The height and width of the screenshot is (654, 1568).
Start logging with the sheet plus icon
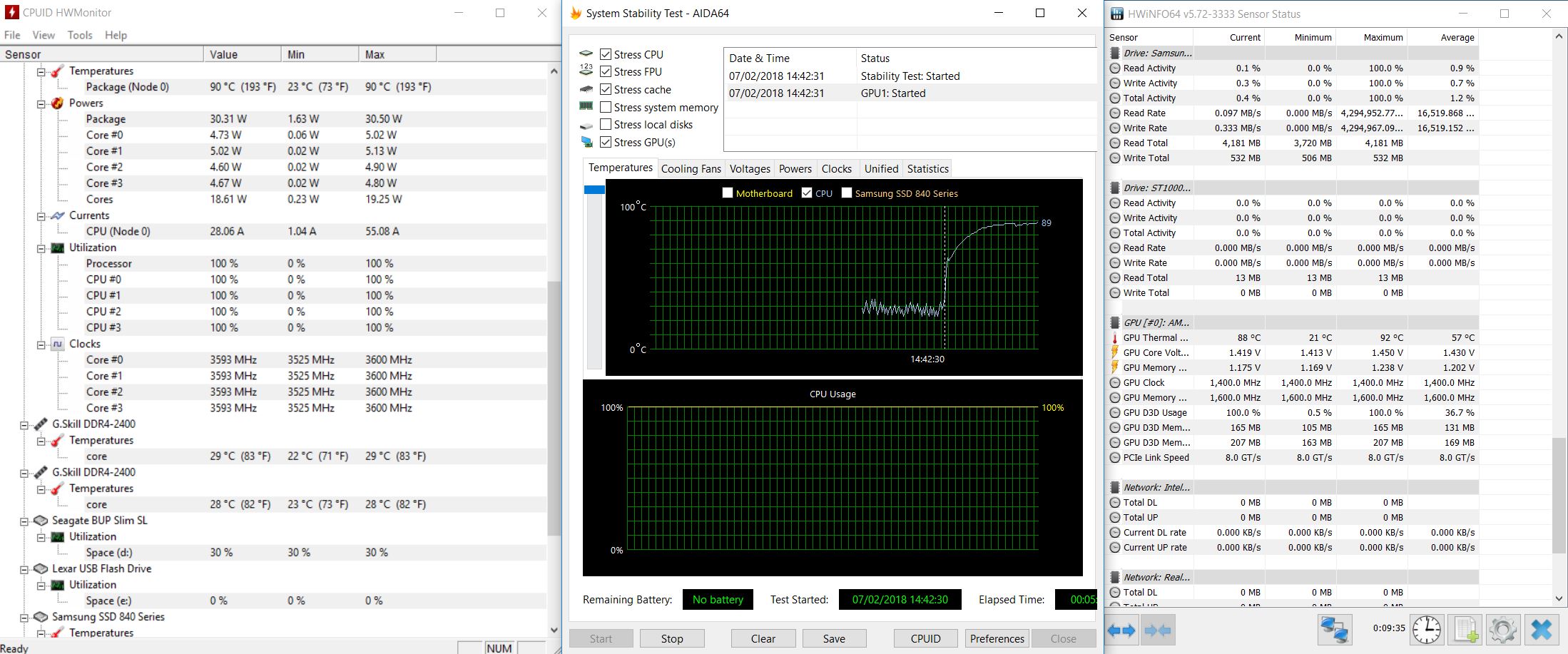[x=1465, y=630]
